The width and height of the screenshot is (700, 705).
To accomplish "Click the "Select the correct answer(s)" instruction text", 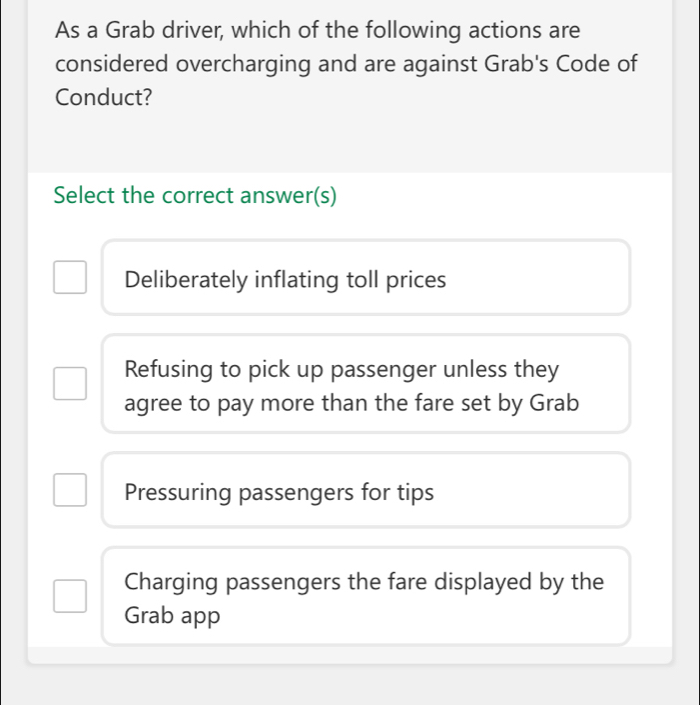I will pyautogui.click(x=196, y=195).
